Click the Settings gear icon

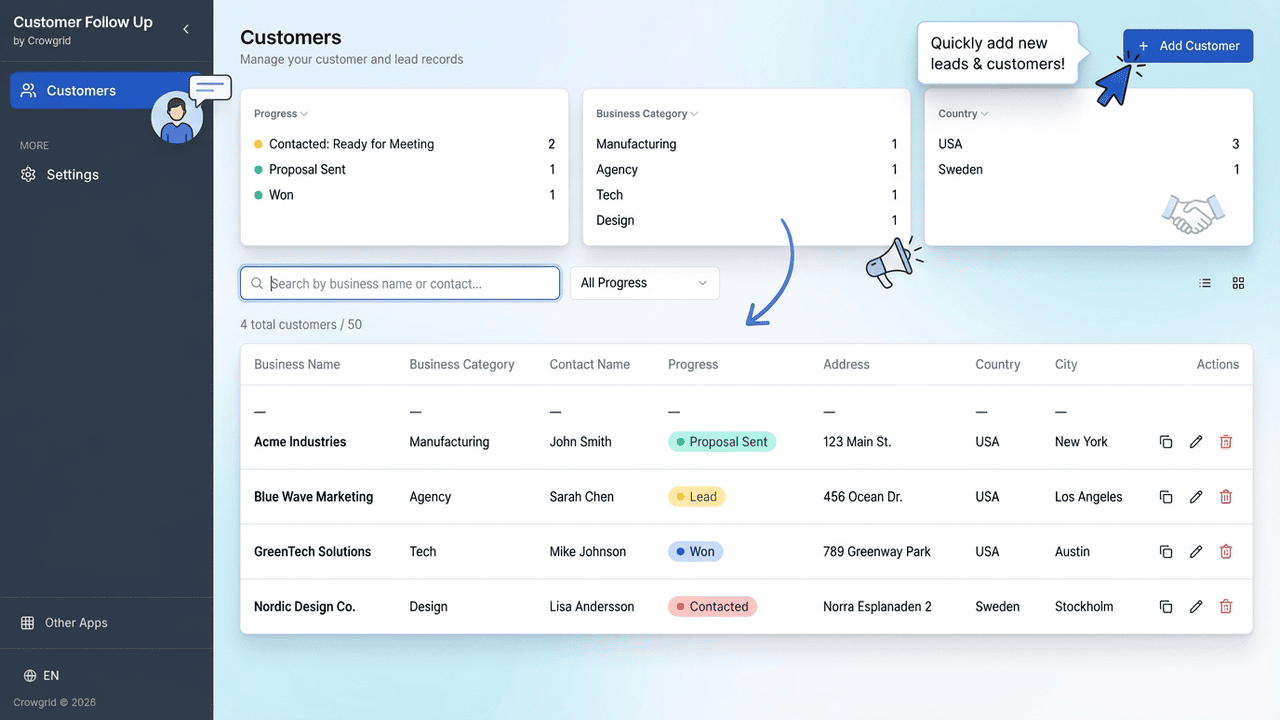[x=28, y=174]
